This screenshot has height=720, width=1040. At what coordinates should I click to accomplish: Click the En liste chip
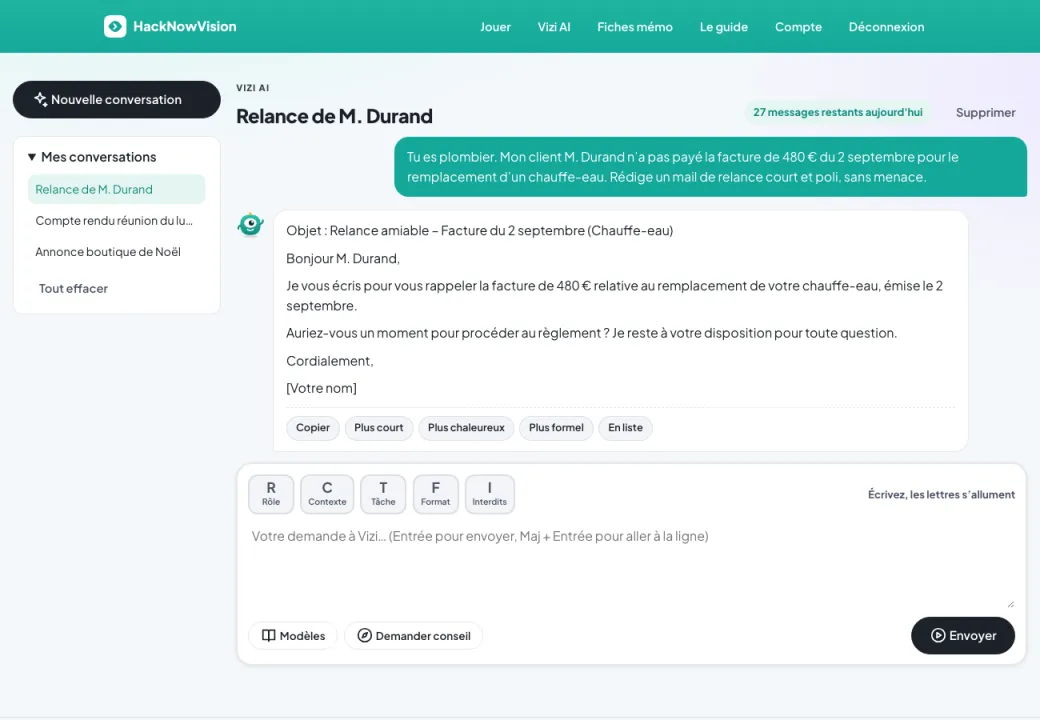point(625,428)
